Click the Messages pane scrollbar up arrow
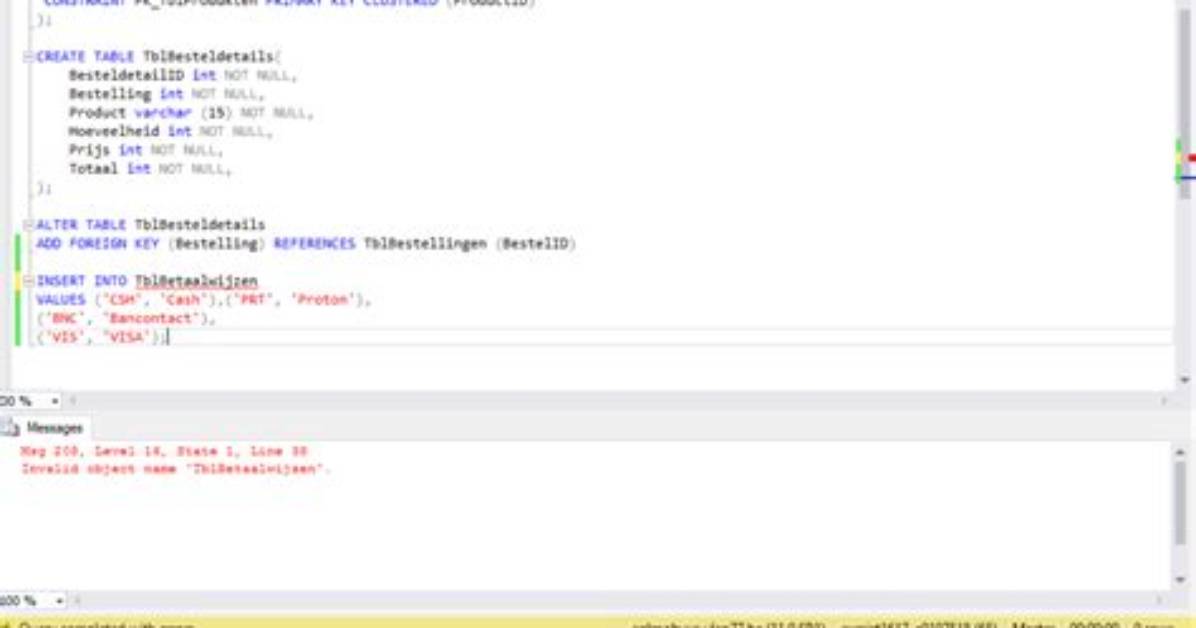The height and width of the screenshot is (628, 1196). pyautogui.click(x=1180, y=452)
